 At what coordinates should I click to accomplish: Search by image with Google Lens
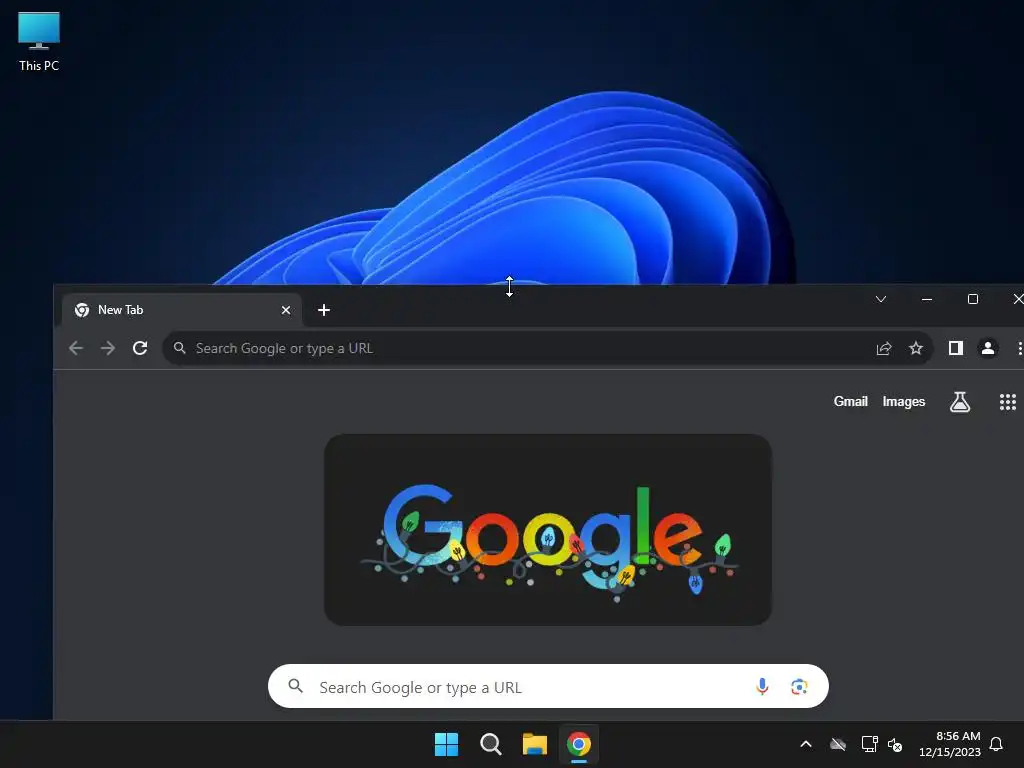(799, 686)
